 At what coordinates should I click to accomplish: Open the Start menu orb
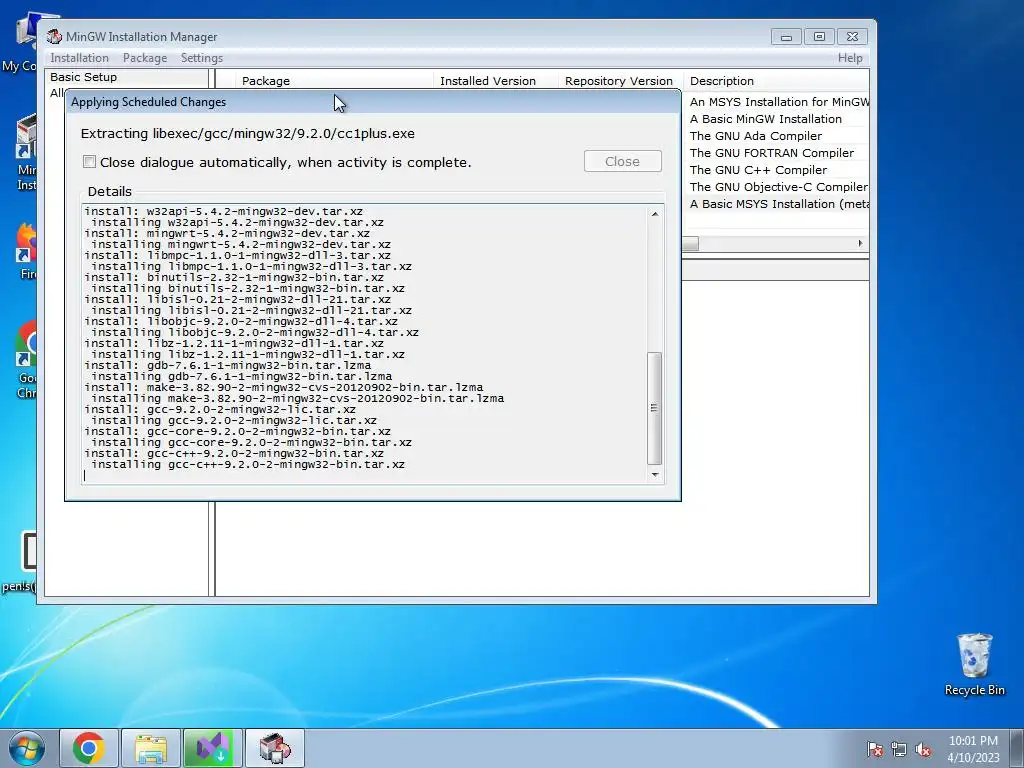tap(27, 748)
